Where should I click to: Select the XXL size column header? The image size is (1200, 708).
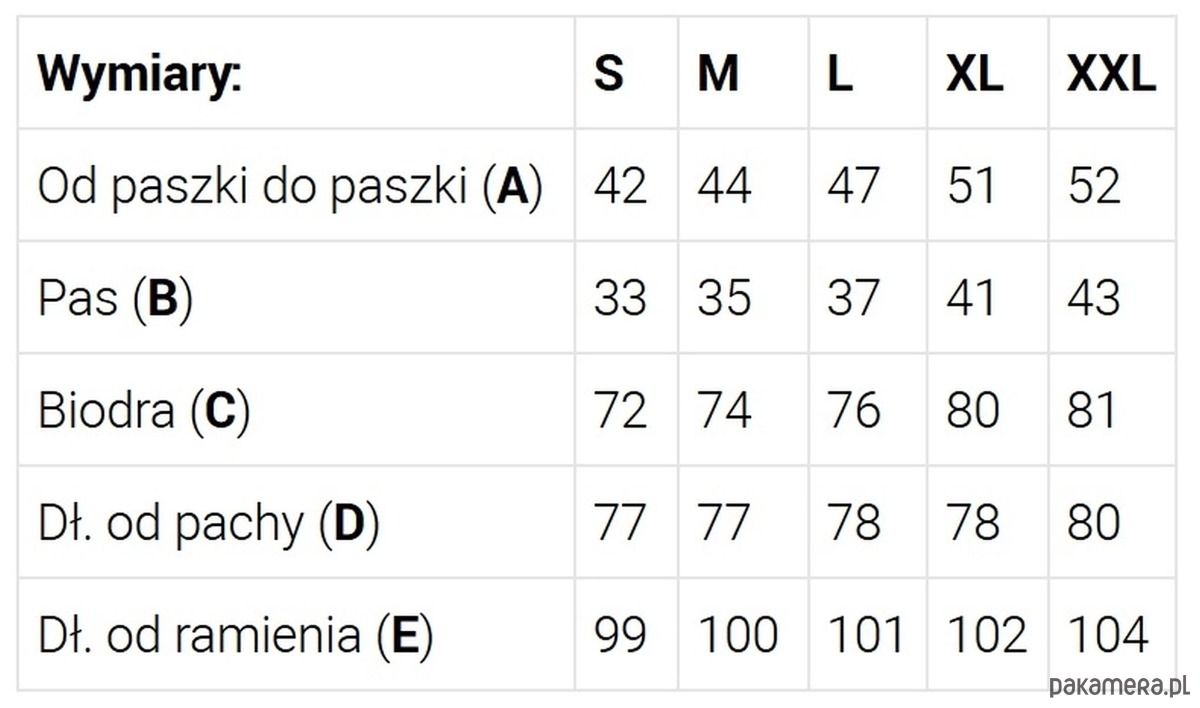(x=1111, y=73)
